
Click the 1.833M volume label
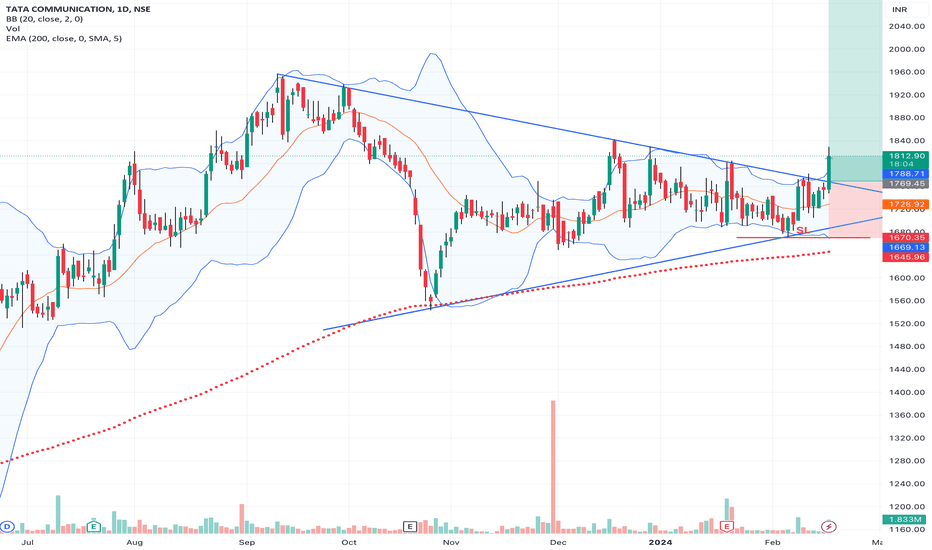(905, 520)
